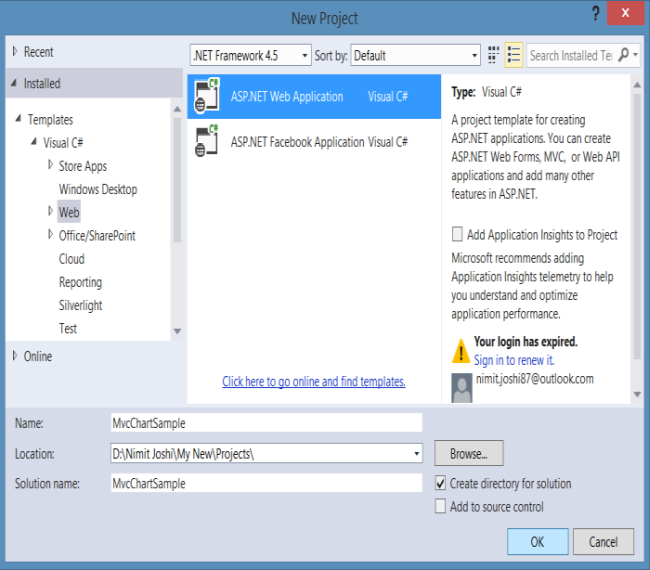The height and width of the screenshot is (570, 650).
Task: Collapse the Templates tree node
Action: pyautogui.click(x=18, y=119)
